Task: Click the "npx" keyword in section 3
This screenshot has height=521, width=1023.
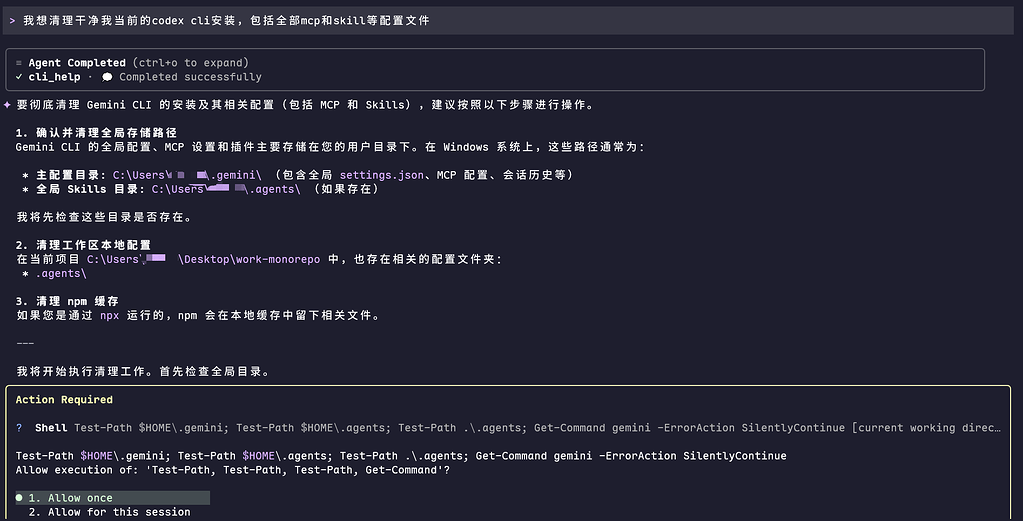Action: [x=110, y=316]
